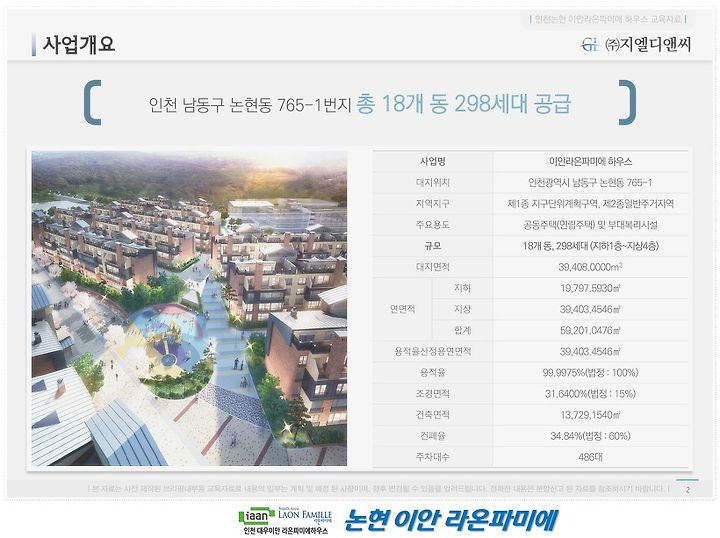Select the value 공동주택(연립주택) 및 부대복리시설

point(590,225)
